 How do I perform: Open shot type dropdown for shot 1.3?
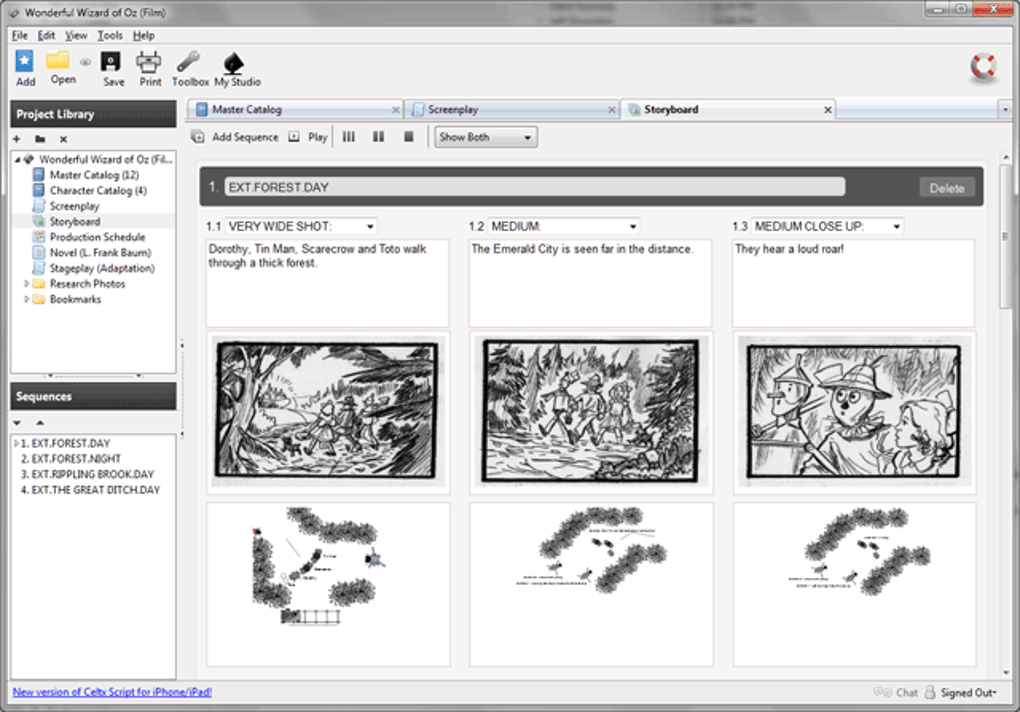tap(896, 226)
